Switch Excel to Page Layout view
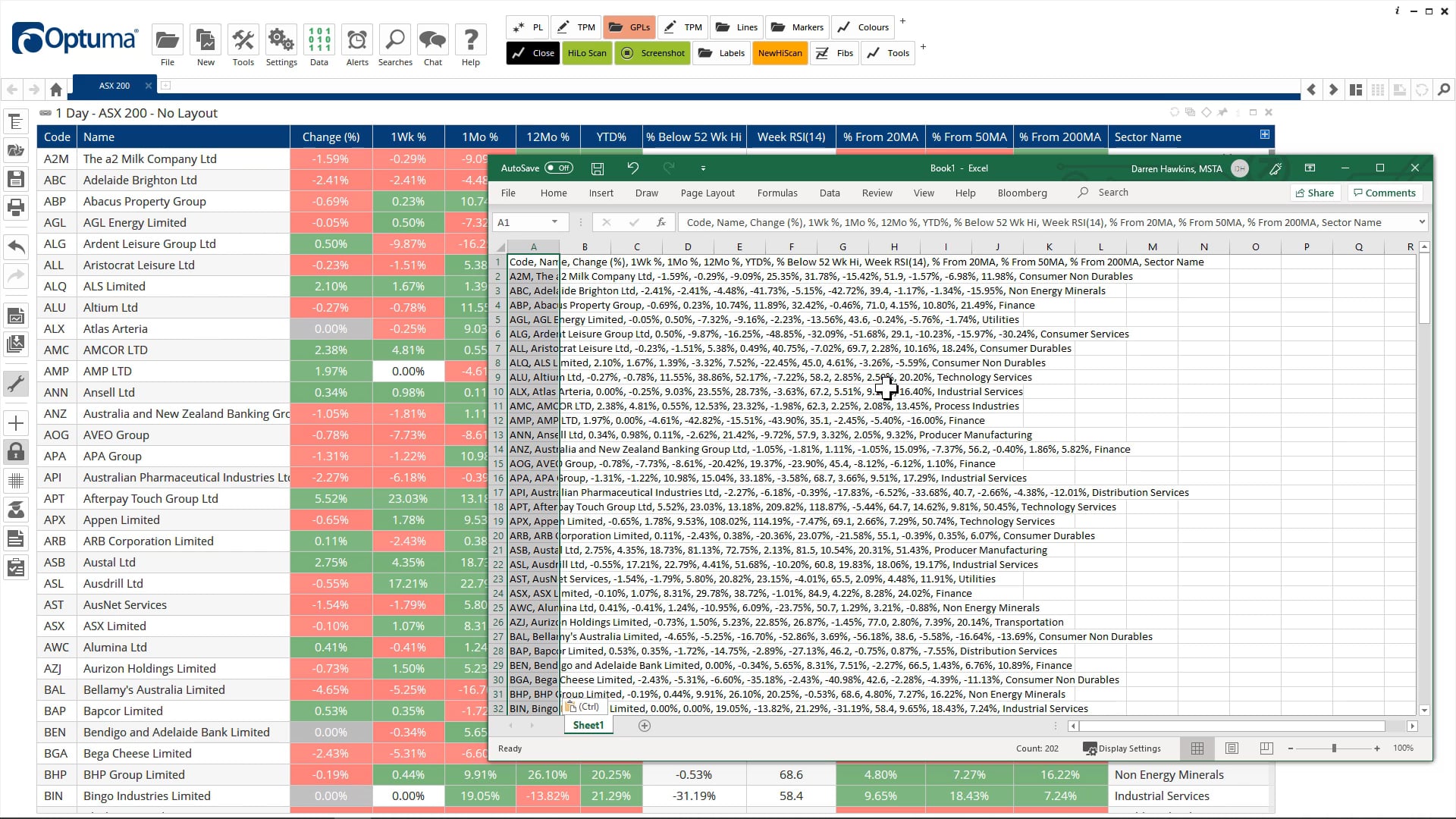The height and width of the screenshot is (819, 1456). tap(1232, 748)
